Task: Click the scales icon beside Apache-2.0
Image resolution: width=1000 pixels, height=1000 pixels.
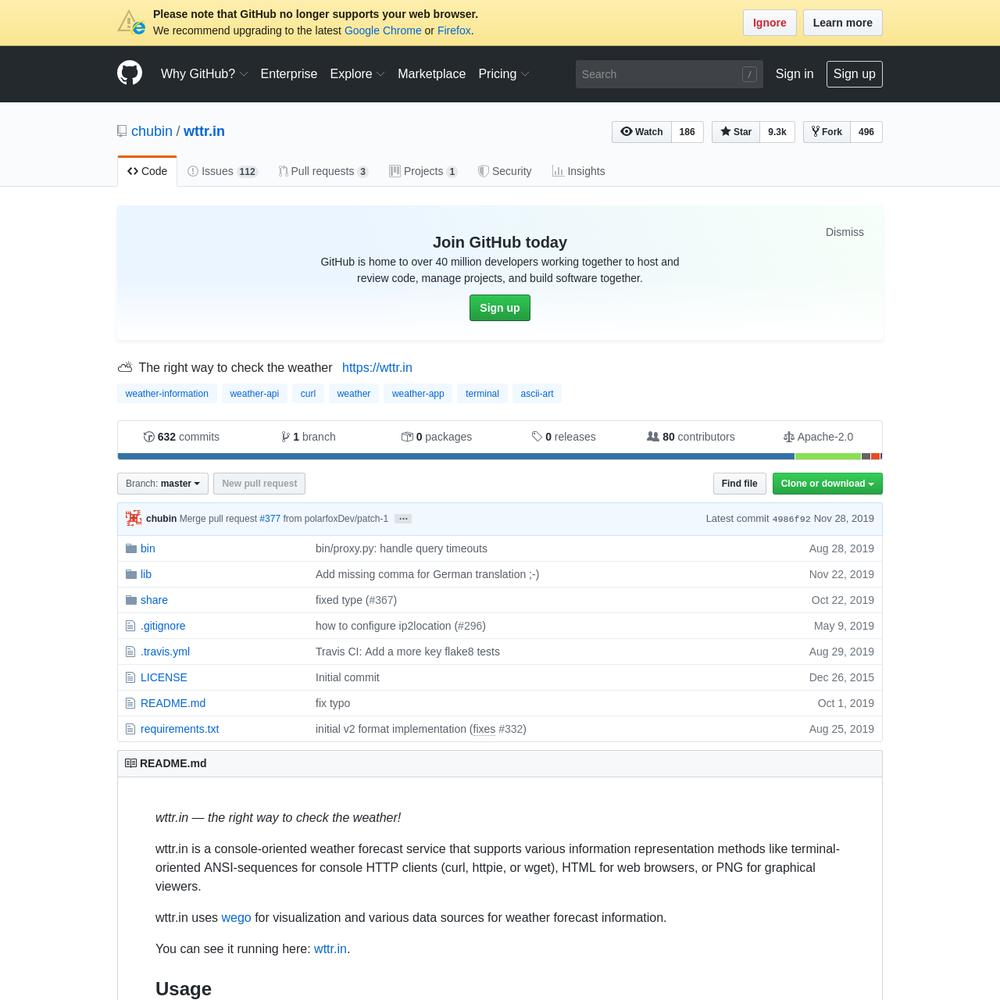Action: (789, 437)
